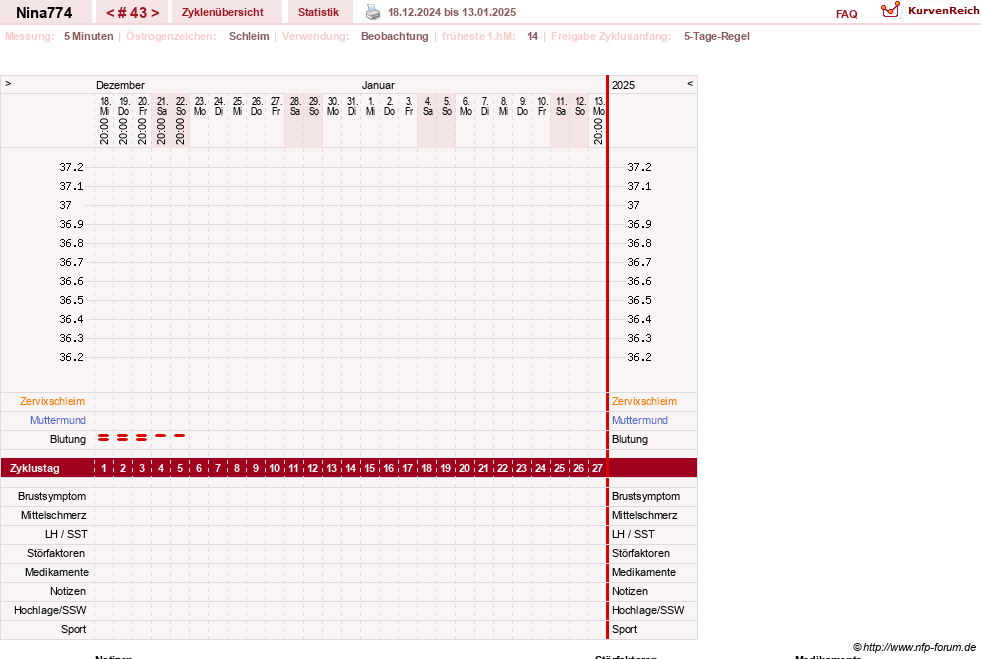
Task: Click the '5 Minuten' Messung value
Action: tap(88, 36)
